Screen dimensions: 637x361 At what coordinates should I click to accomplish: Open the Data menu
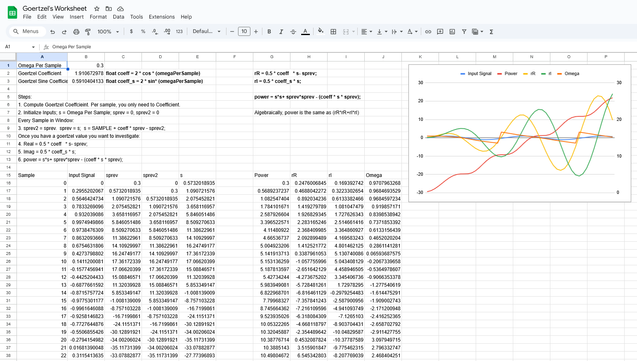click(x=118, y=17)
